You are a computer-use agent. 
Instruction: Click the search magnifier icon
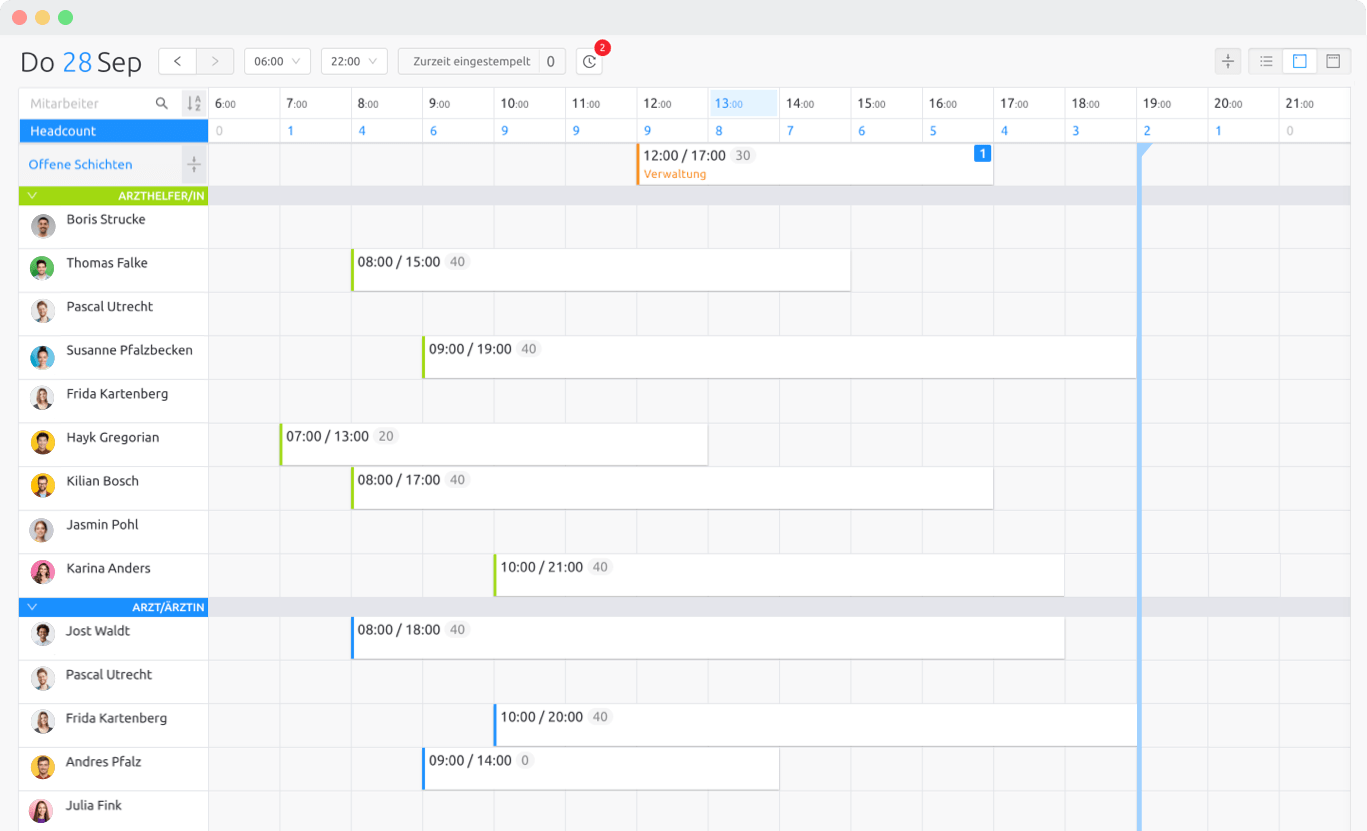tap(162, 103)
